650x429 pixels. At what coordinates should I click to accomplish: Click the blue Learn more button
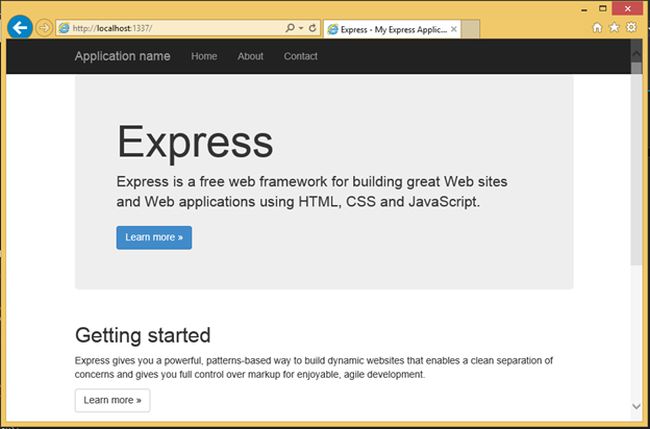154,238
